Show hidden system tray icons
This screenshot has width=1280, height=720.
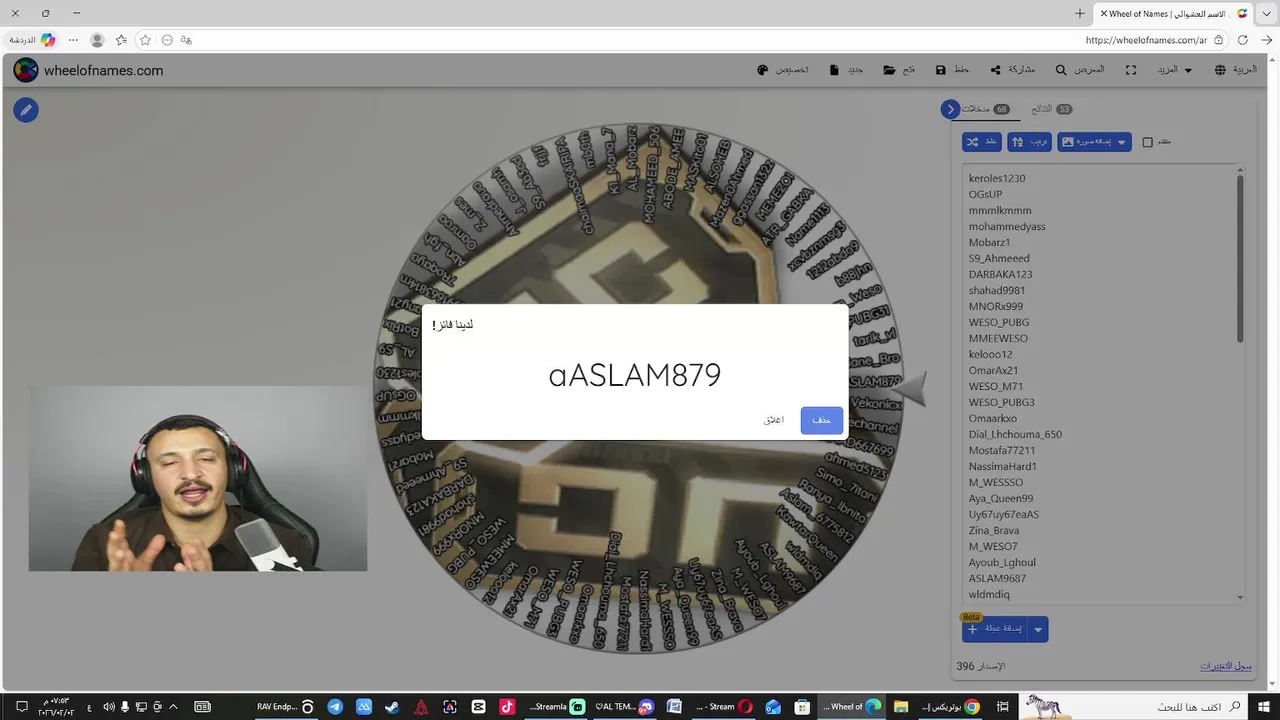[x=173, y=706]
